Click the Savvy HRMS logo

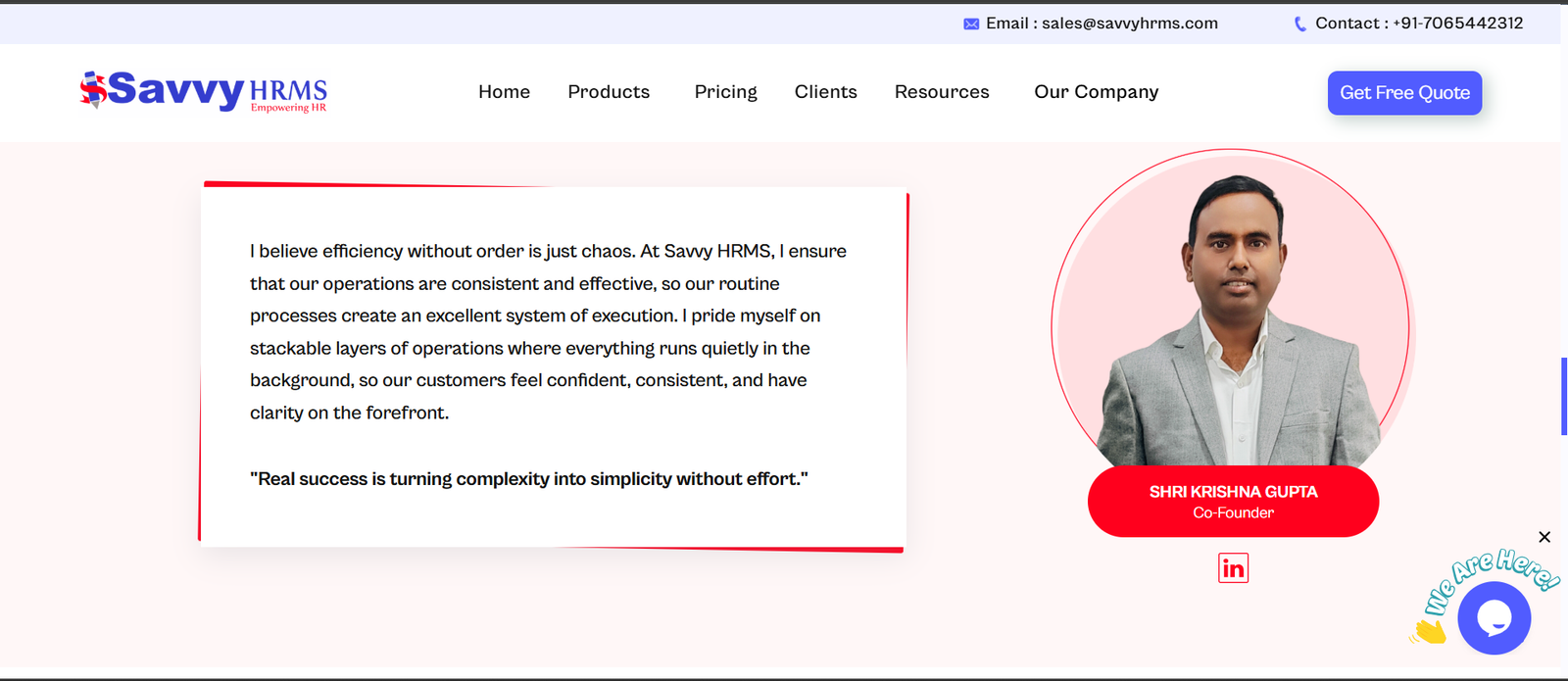(203, 91)
